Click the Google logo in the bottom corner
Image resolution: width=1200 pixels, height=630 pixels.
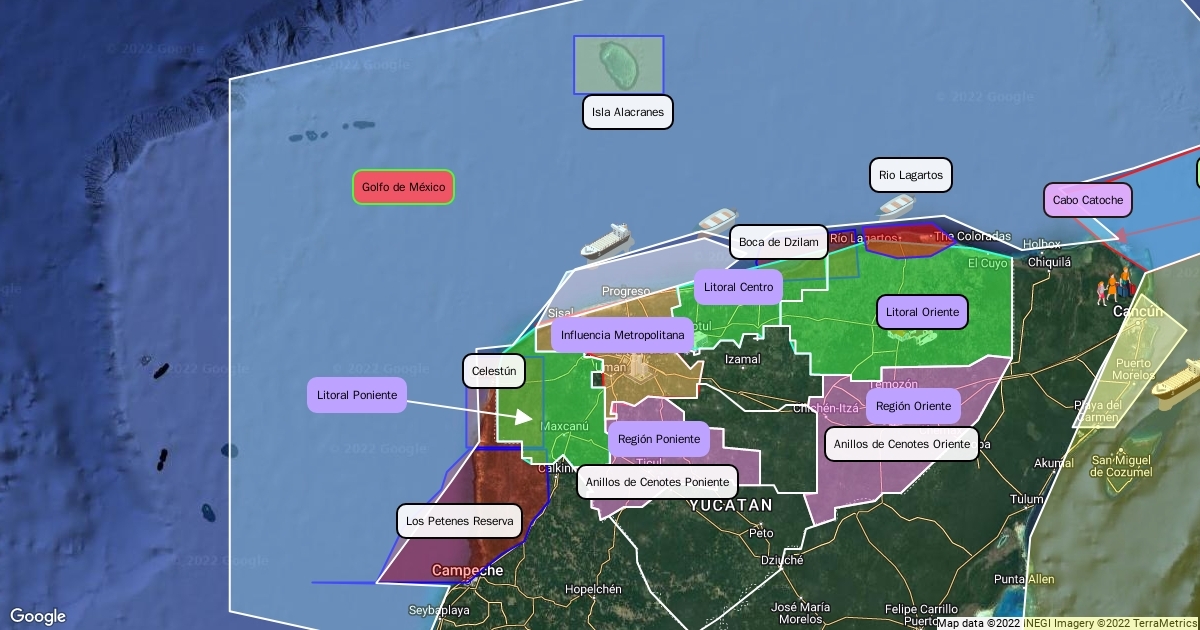[x=38, y=616]
